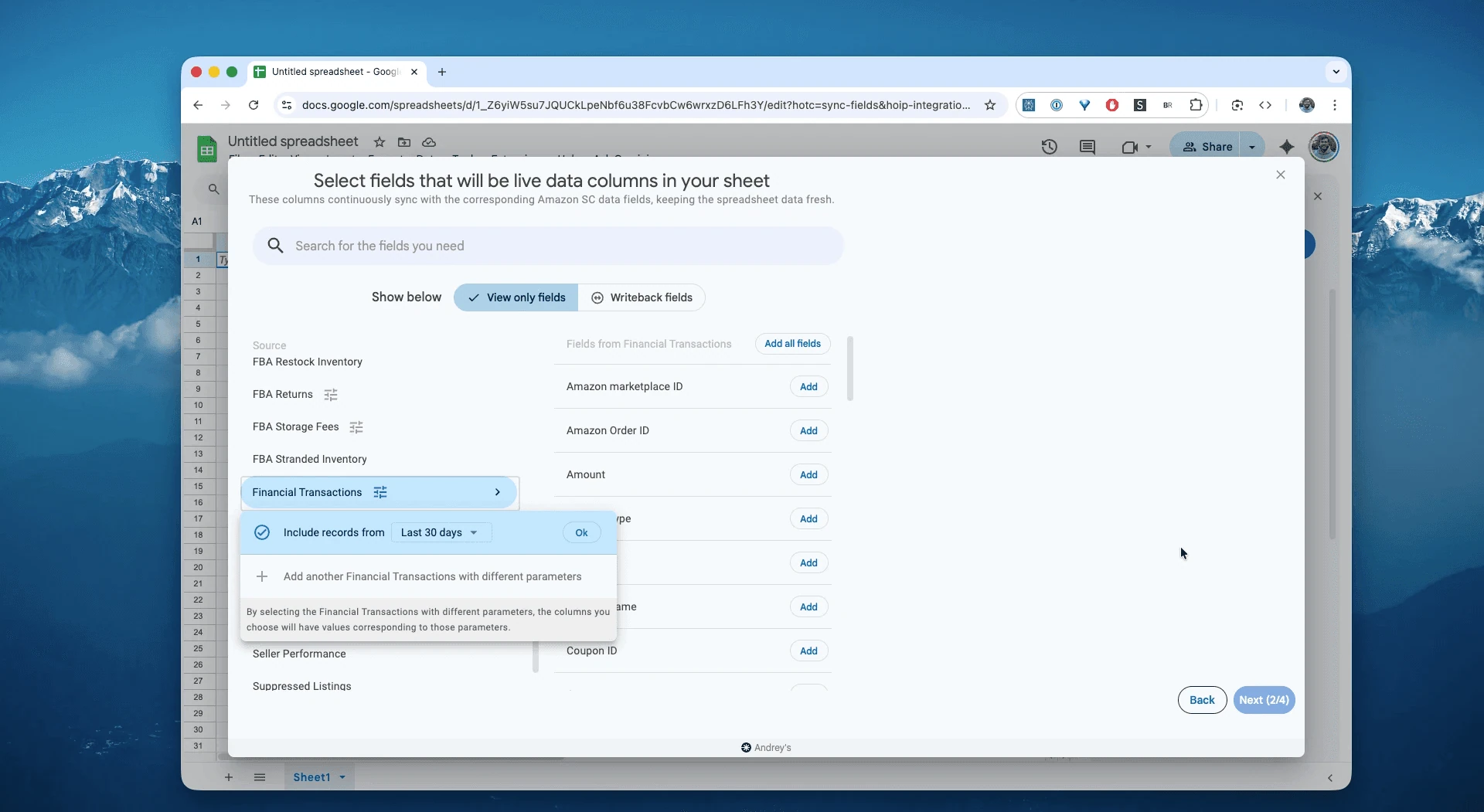
Task: Go back to the previous page
Action: (x=198, y=105)
